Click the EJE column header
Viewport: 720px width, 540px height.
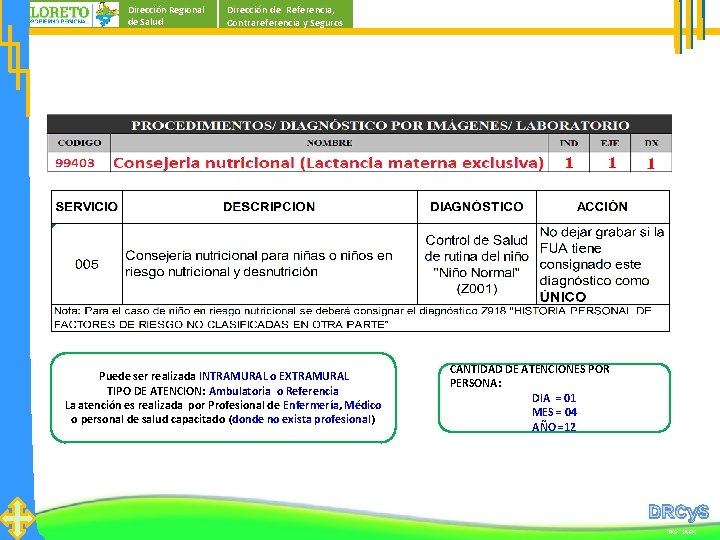[x=610, y=143]
